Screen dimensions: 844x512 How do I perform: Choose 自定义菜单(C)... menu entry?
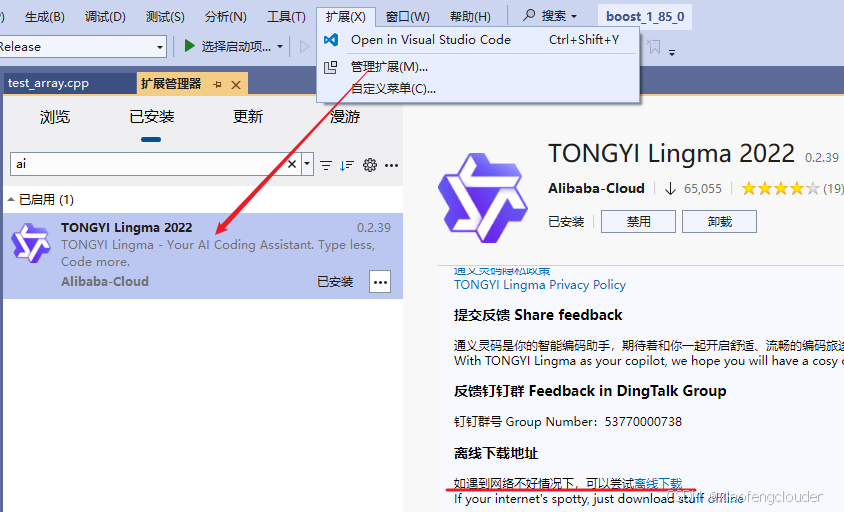(x=477, y=89)
